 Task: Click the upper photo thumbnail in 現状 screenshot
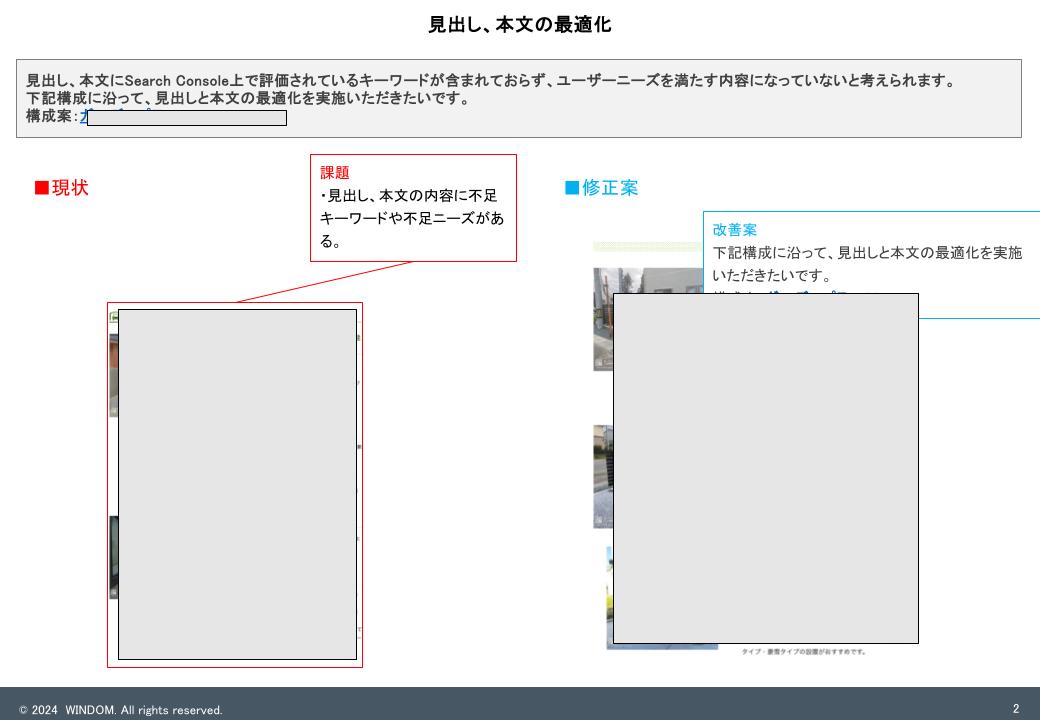(113, 375)
